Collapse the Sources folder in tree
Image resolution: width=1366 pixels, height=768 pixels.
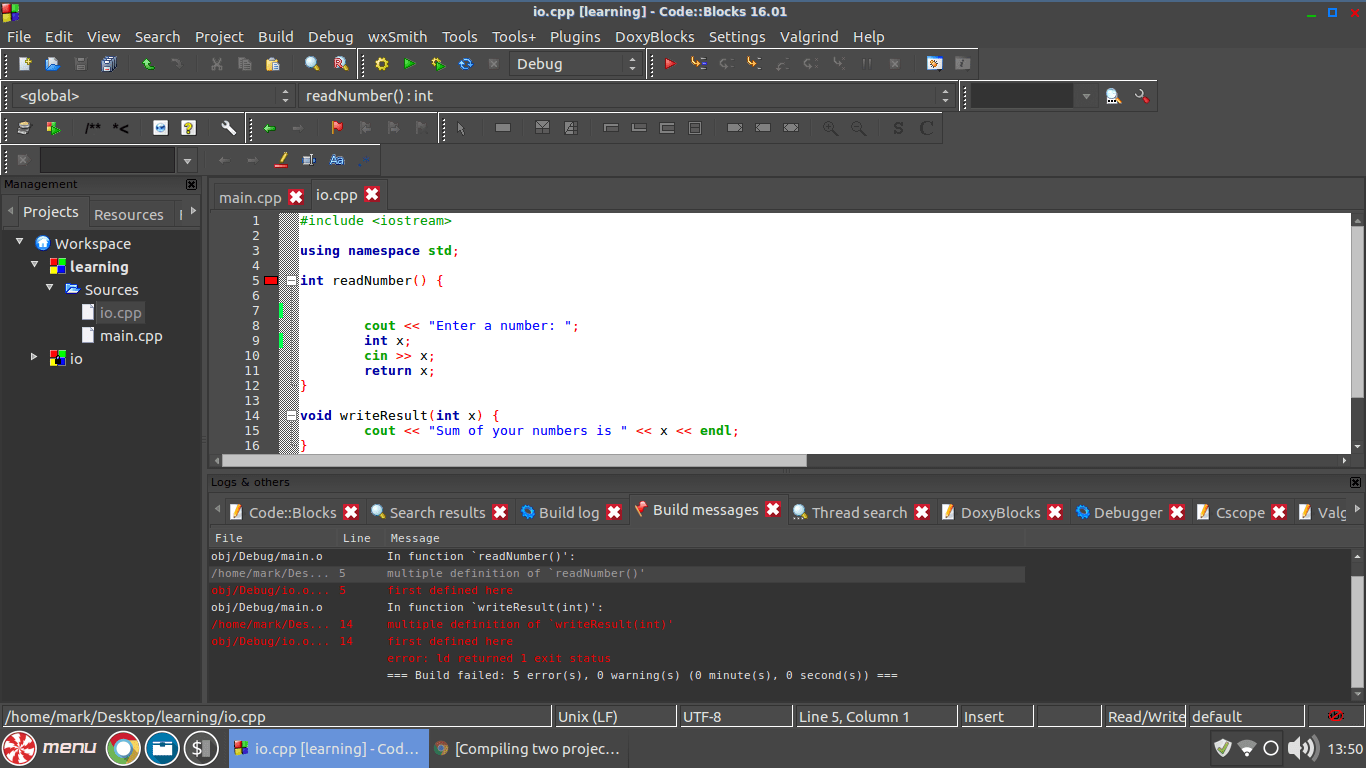[50, 288]
